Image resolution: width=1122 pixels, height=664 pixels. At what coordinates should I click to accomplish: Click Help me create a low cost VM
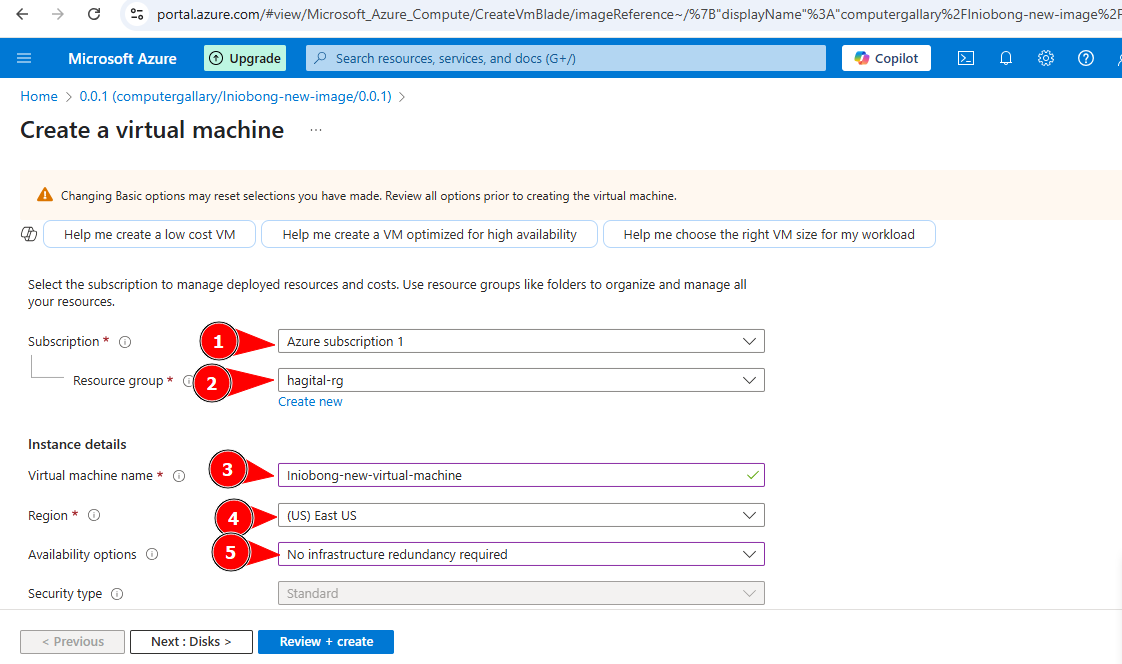[150, 234]
